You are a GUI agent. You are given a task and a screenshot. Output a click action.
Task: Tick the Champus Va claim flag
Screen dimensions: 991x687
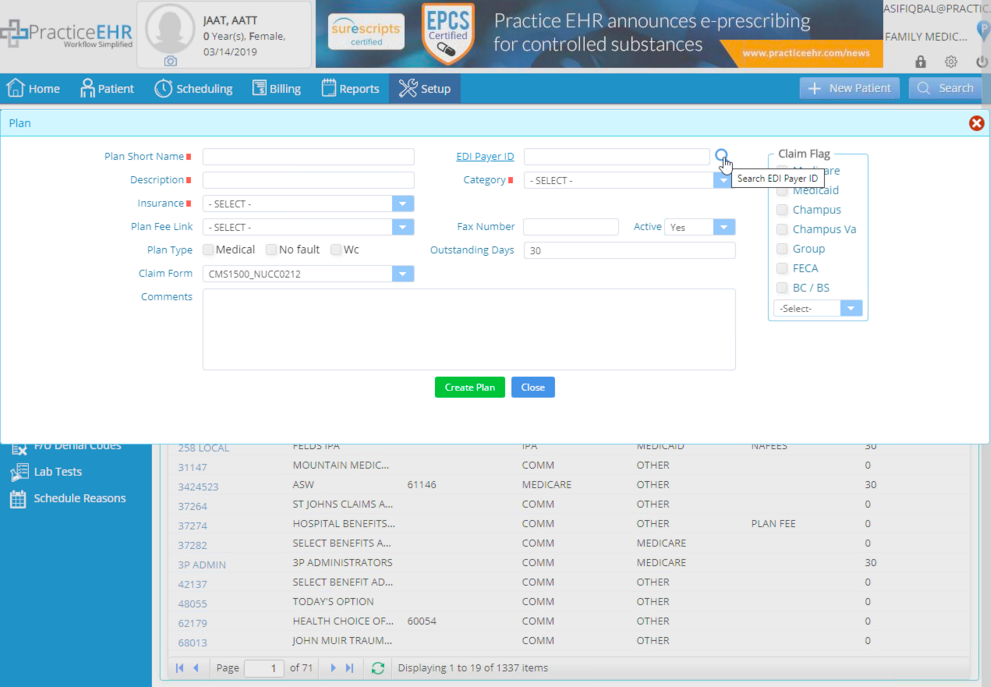click(x=782, y=229)
